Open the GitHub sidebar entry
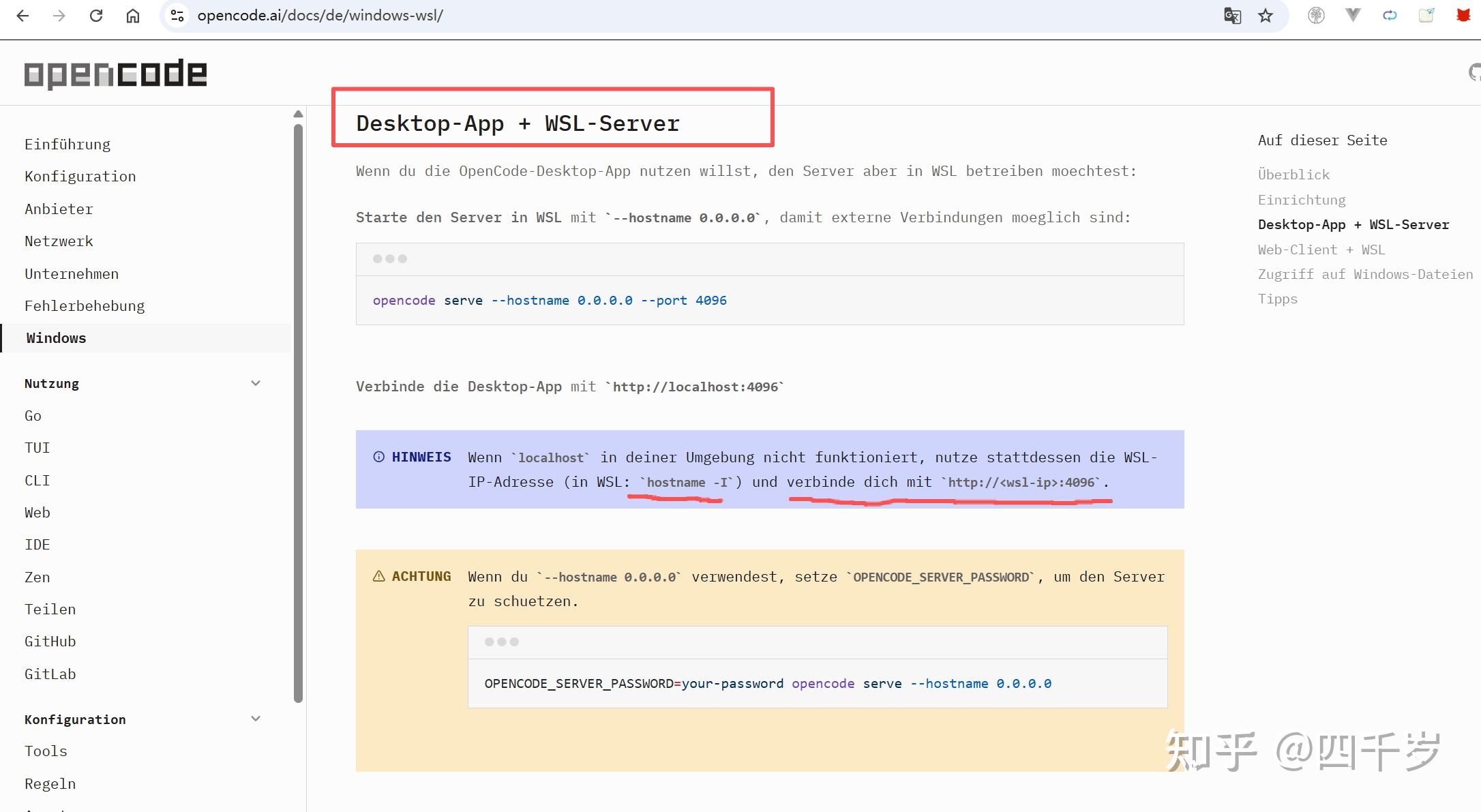This screenshot has height=812, width=1481. pos(50,641)
